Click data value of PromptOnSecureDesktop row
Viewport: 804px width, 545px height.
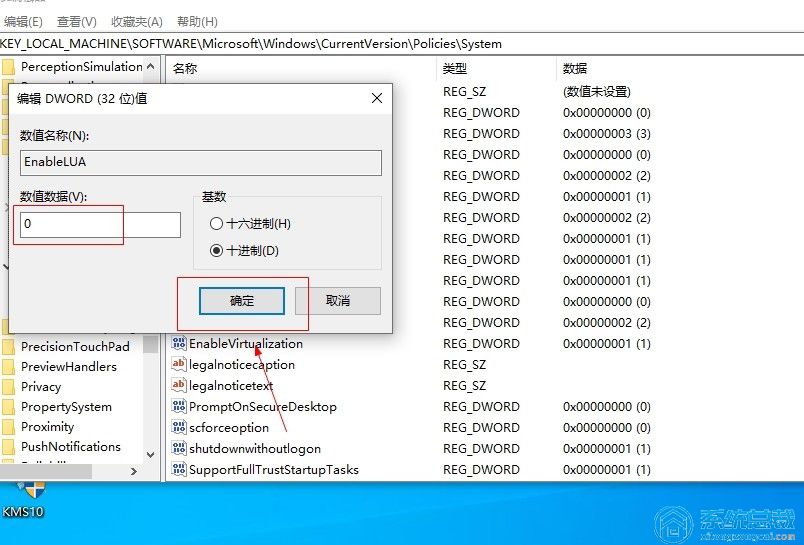point(607,407)
